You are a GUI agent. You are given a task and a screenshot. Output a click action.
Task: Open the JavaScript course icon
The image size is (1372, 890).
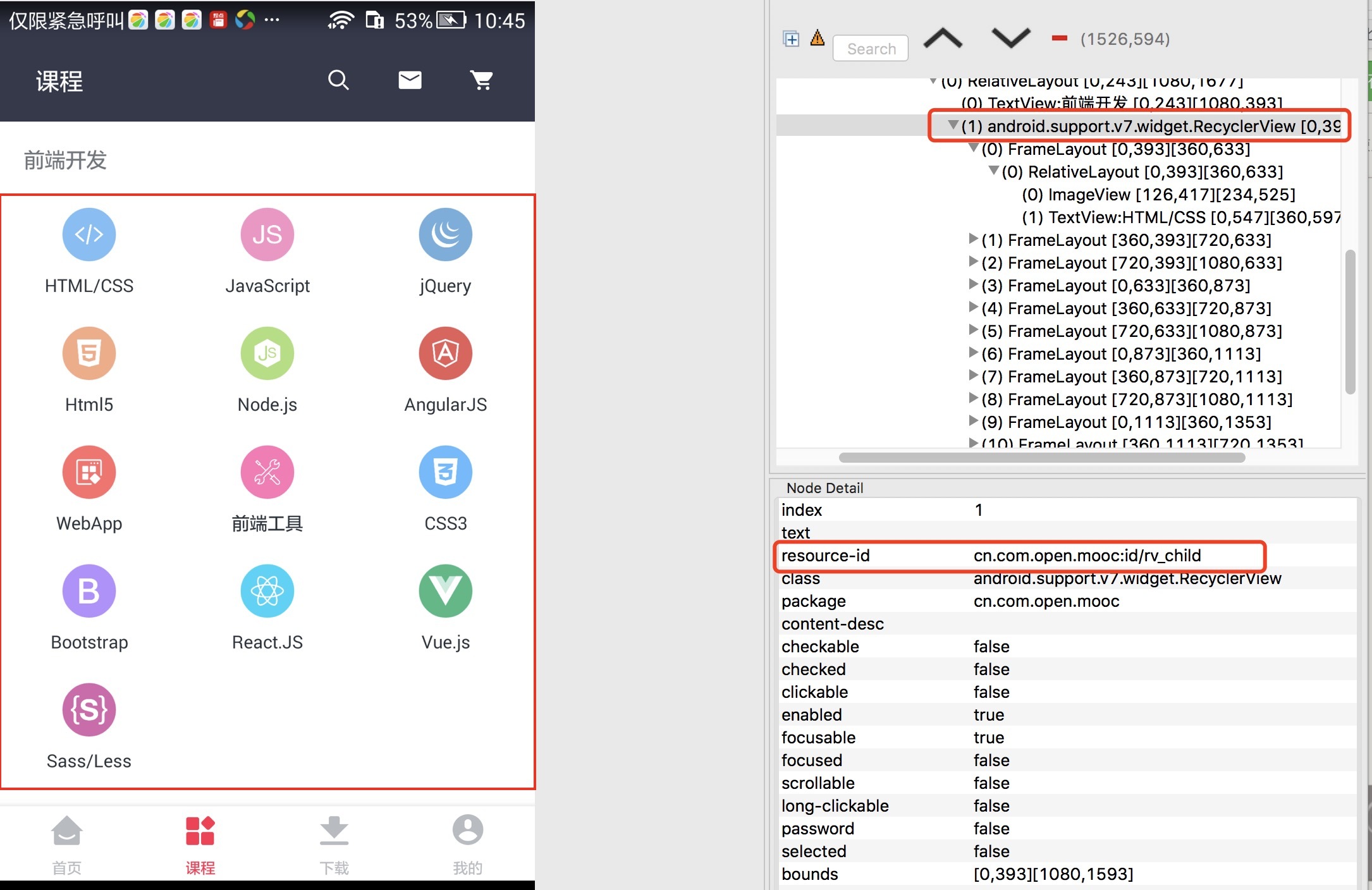(x=267, y=235)
